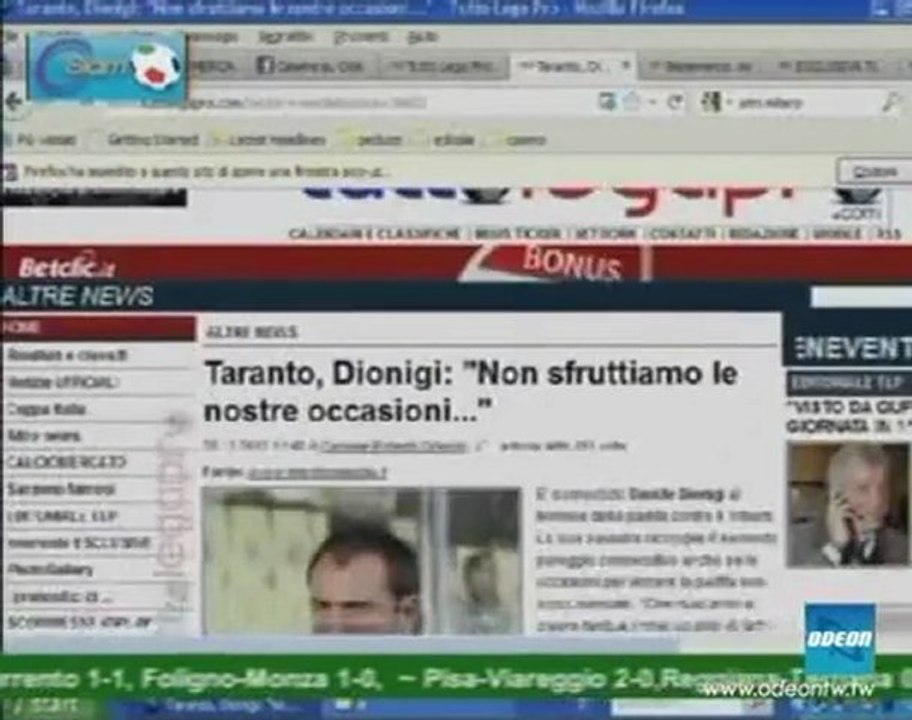Click the Betclic.it banner ad
The height and width of the screenshot is (720, 912).
[67, 266]
